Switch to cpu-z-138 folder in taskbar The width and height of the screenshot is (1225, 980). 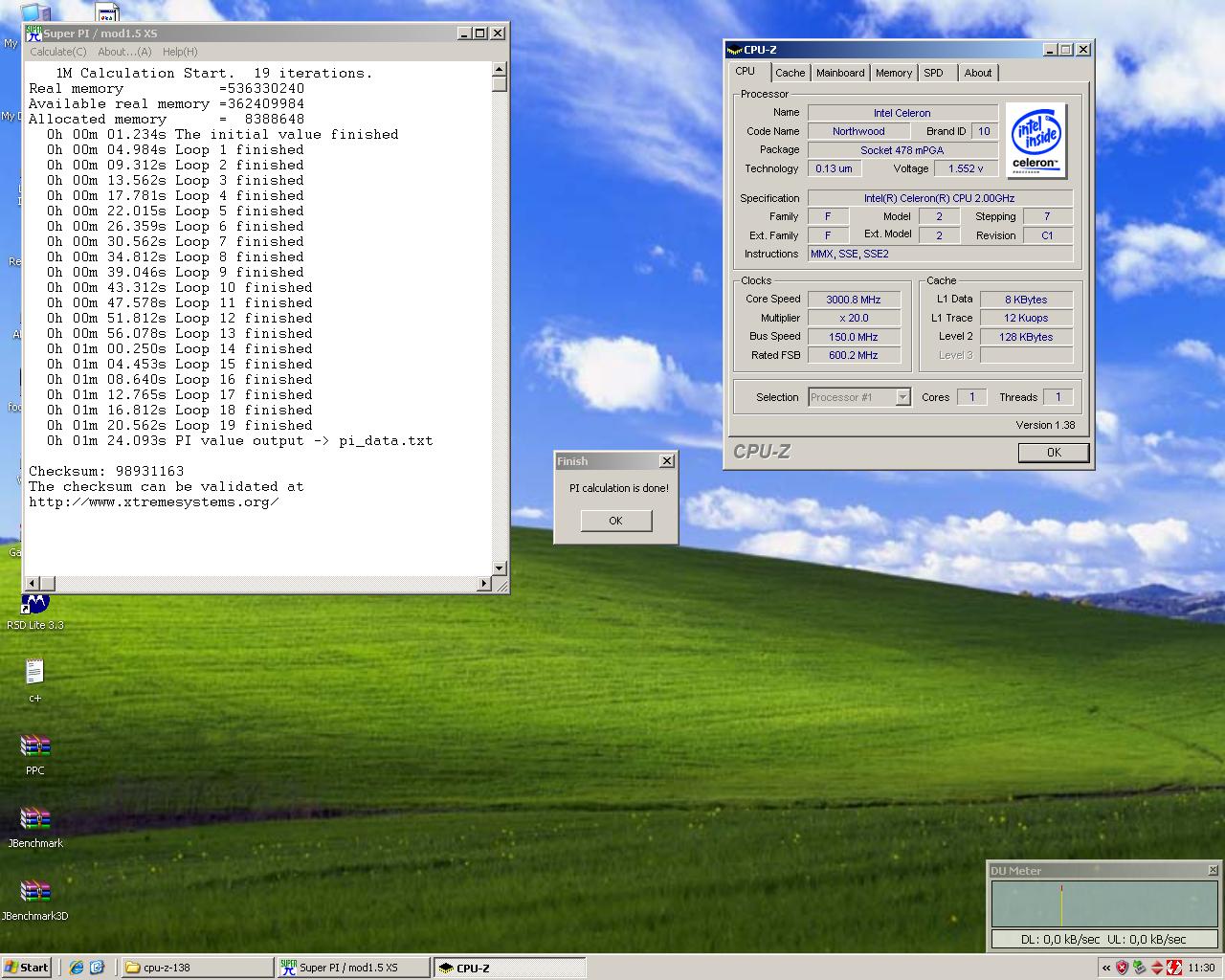[197, 968]
